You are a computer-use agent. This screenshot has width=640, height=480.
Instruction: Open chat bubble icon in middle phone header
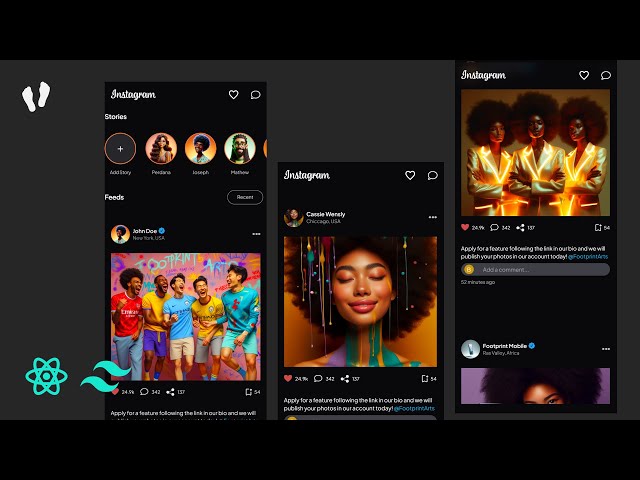pos(433,175)
